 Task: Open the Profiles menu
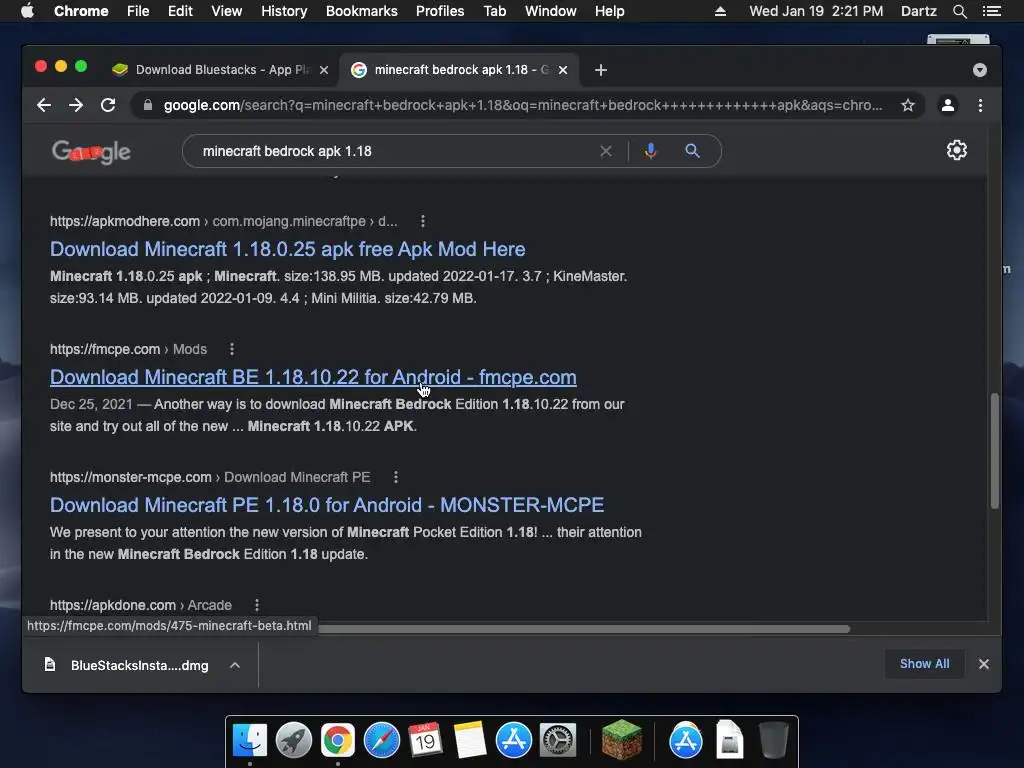tap(440, 11)
